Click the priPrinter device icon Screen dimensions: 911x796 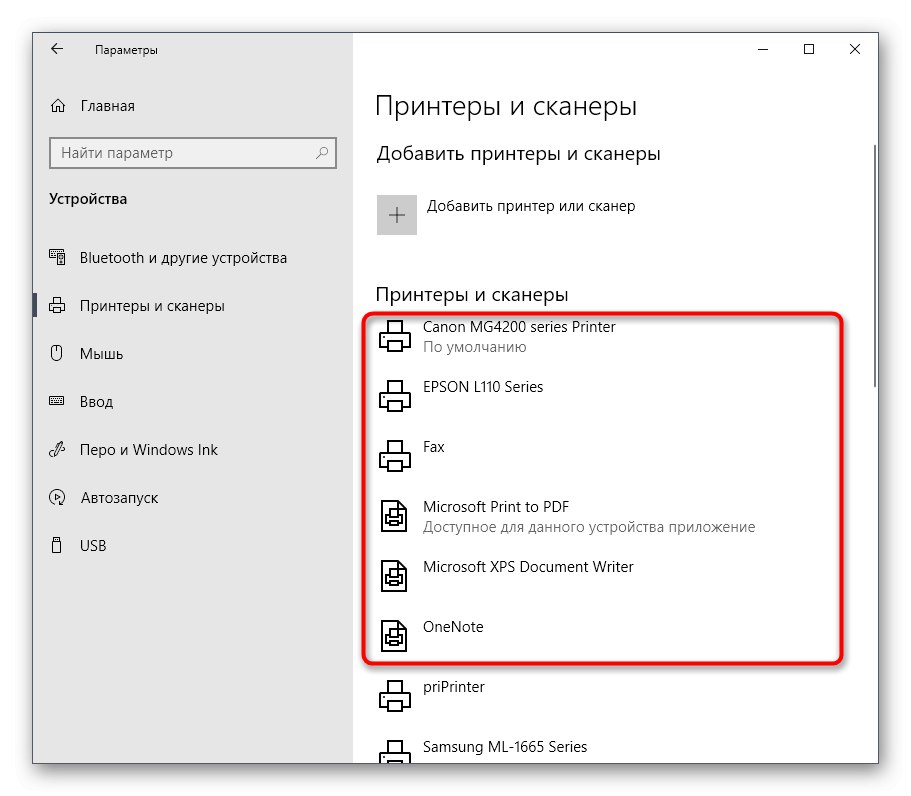point(395,696)
